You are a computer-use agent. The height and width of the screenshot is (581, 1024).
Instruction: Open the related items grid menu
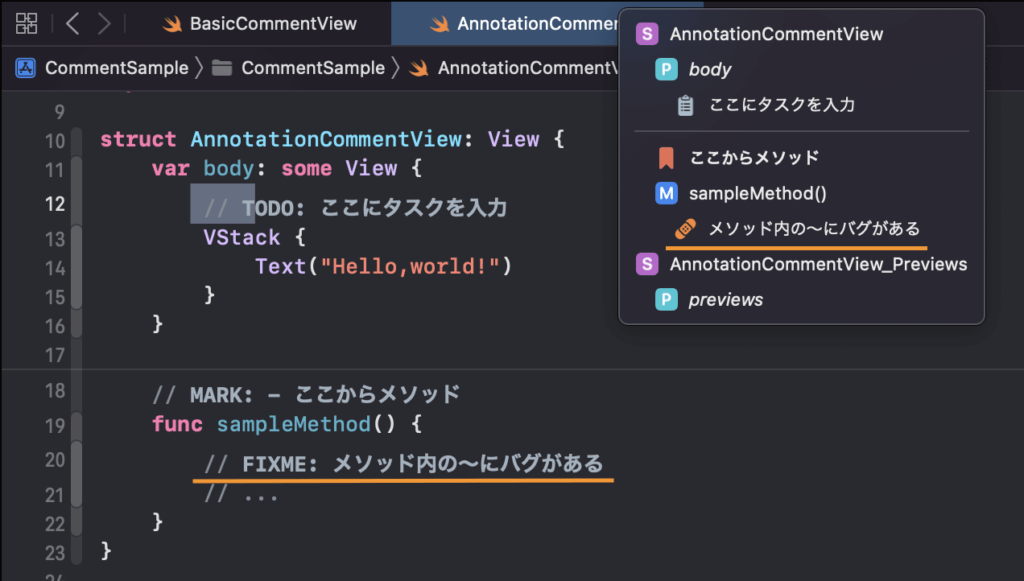[x=27, y=24]
